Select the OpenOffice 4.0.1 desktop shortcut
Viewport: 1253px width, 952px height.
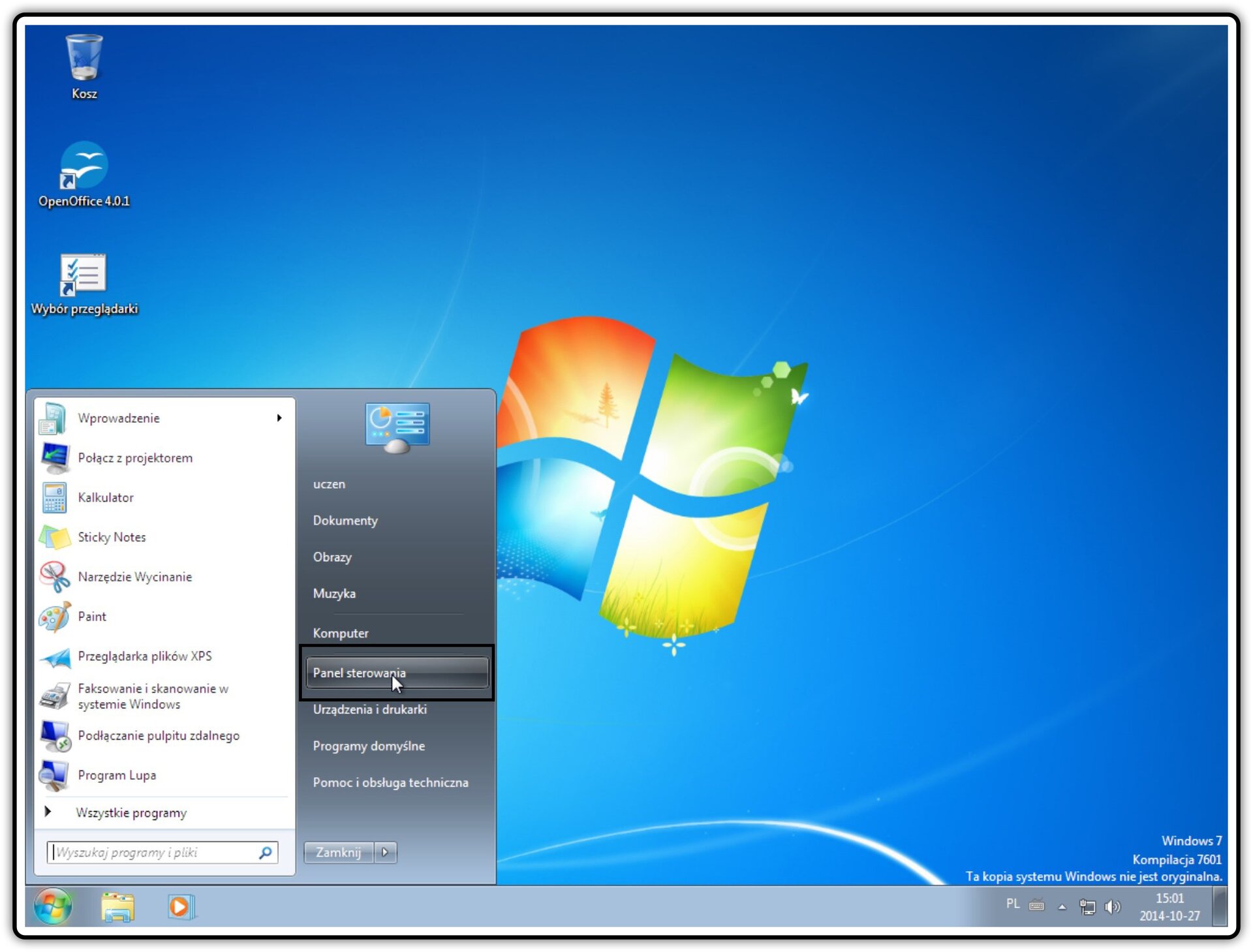[x=84, y=174]
